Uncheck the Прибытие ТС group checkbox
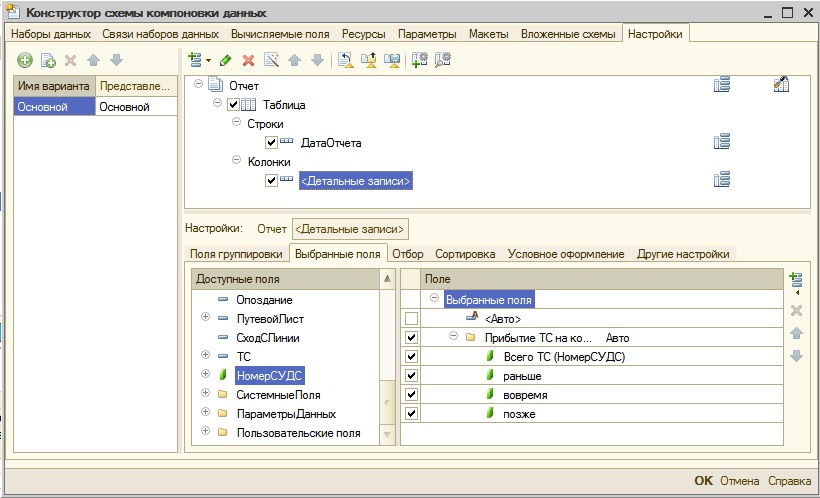This screenshot has height=498, width=820. 411,337
